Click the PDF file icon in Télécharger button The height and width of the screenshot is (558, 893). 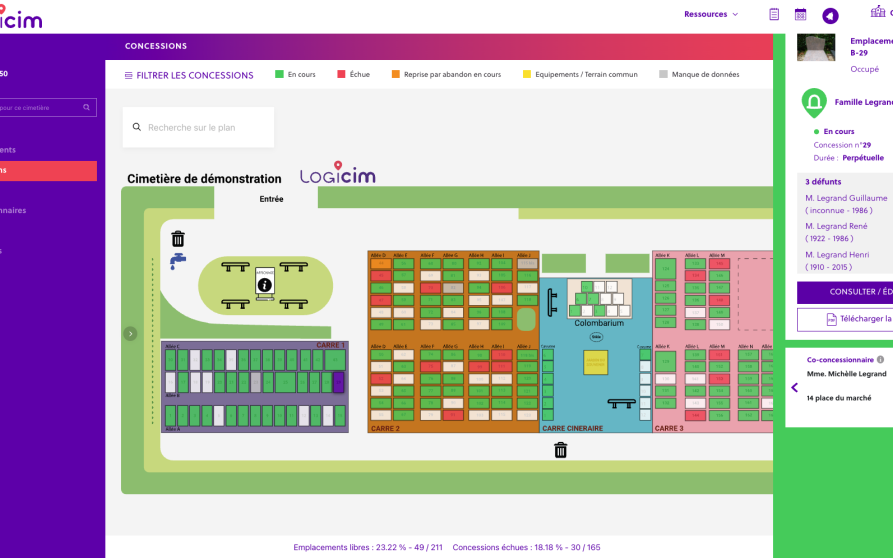(831, 319)
